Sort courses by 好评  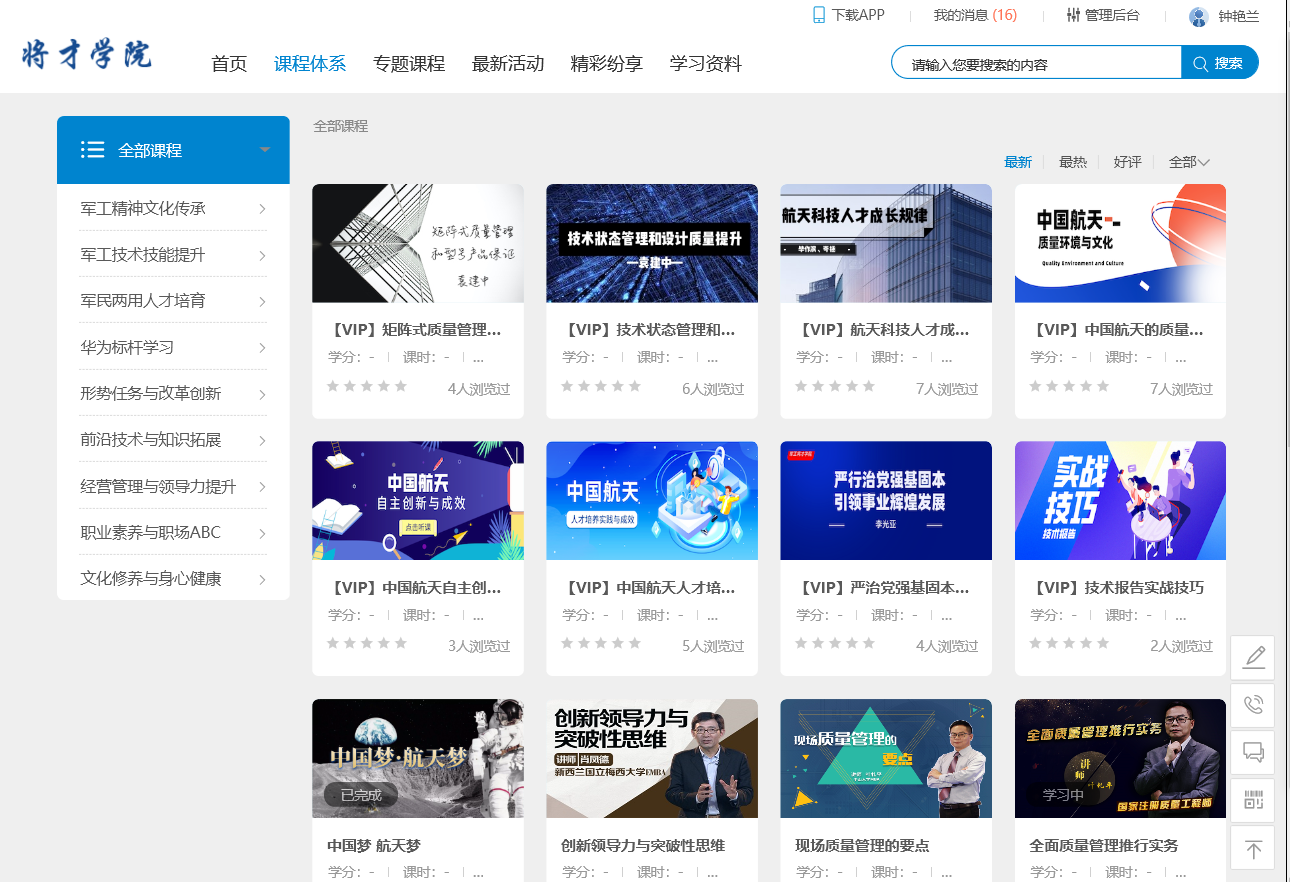click(x=1128, y=162)
